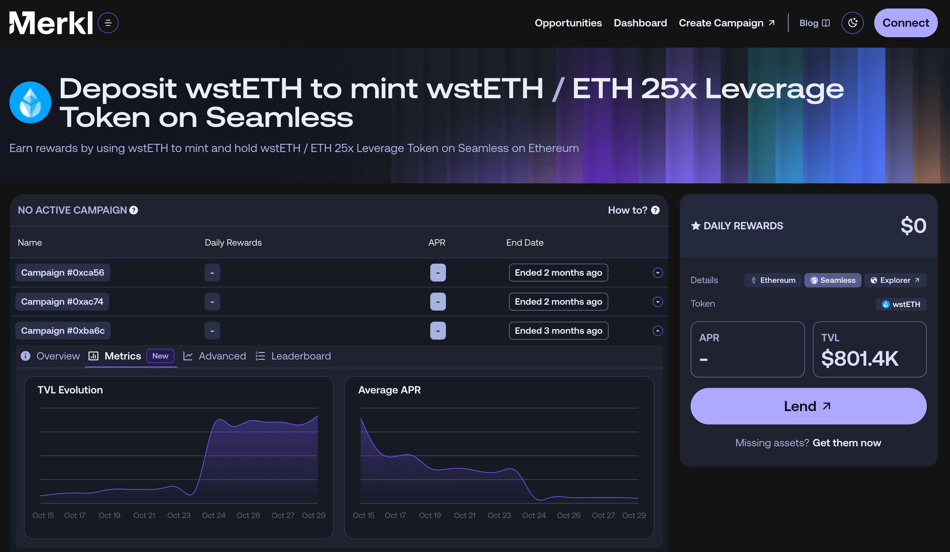950x552 pixels.
Task: Expand Campaign #0xac74 row chevron
Action: pos(657,302)
